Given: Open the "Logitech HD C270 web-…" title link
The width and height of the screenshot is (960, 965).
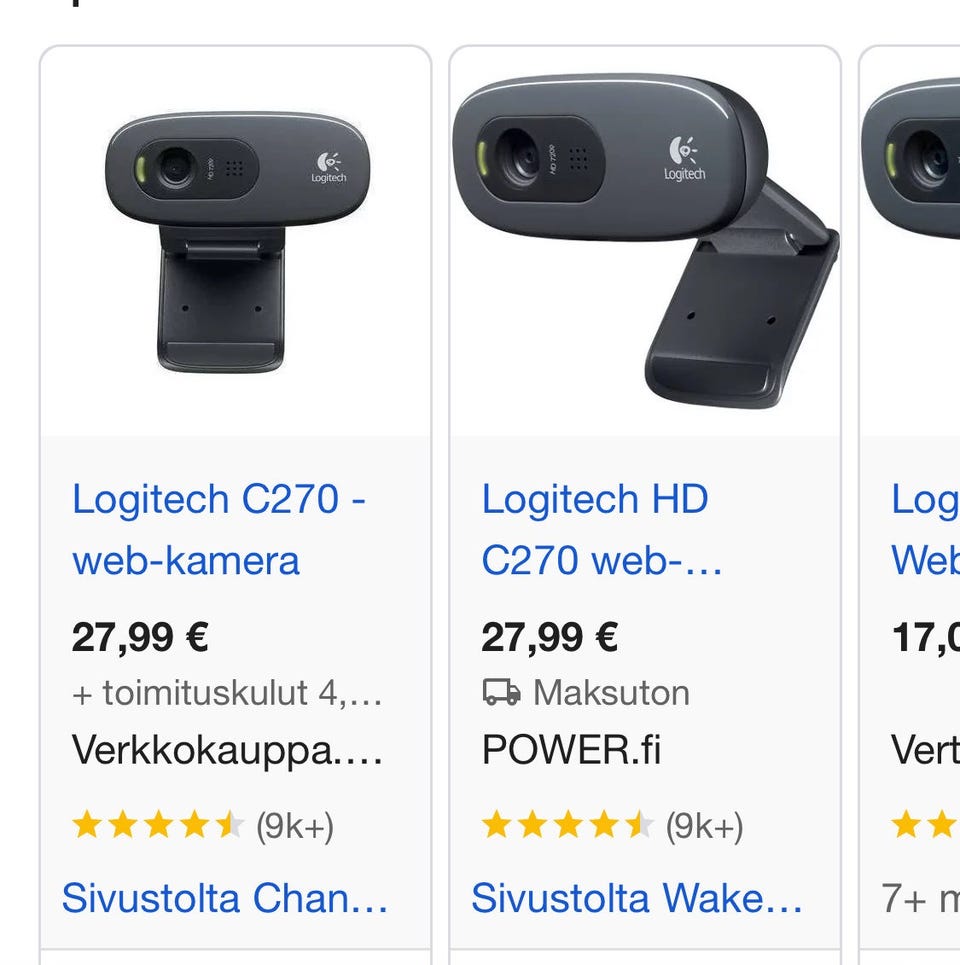Looking at the screenshot, I should tap(601, 529).
